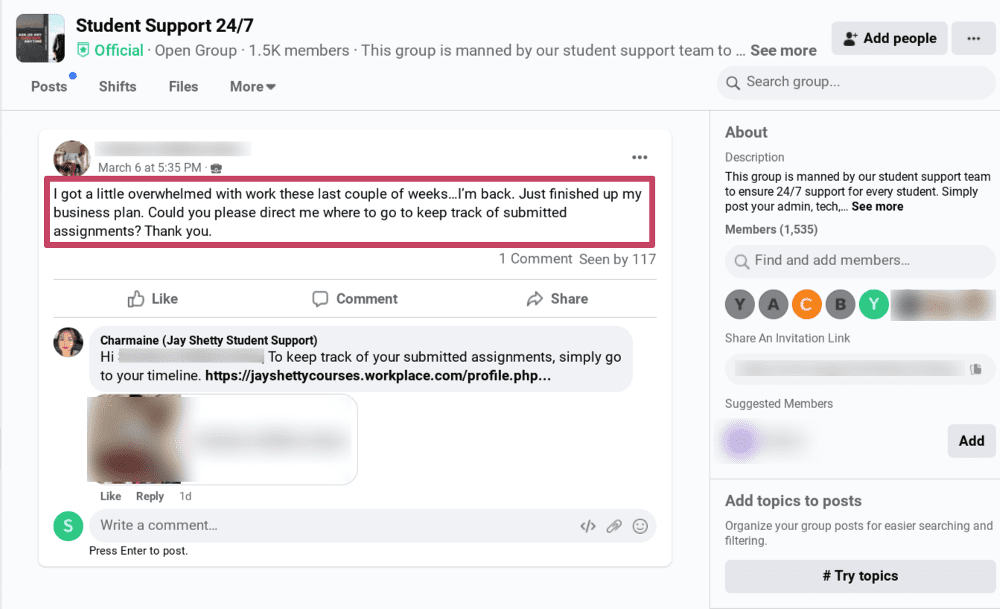Click the Comment button under the post
The width and height of the screenshot is (1000, 609).
click(355, 299)
